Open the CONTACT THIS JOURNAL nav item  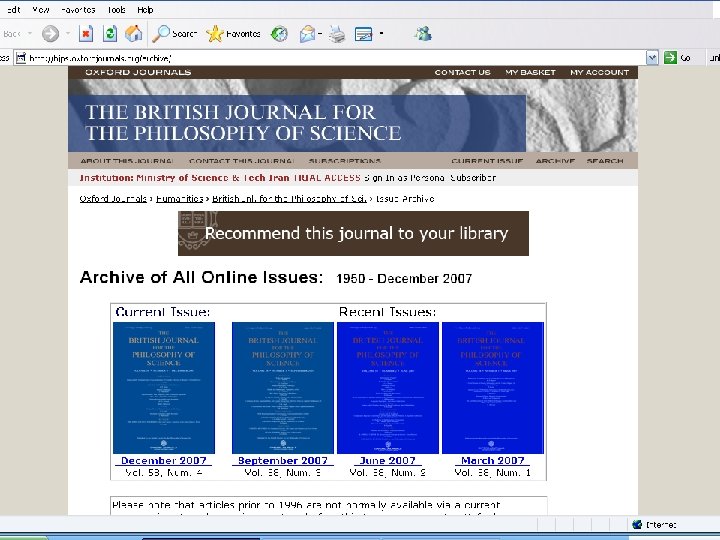242,161
